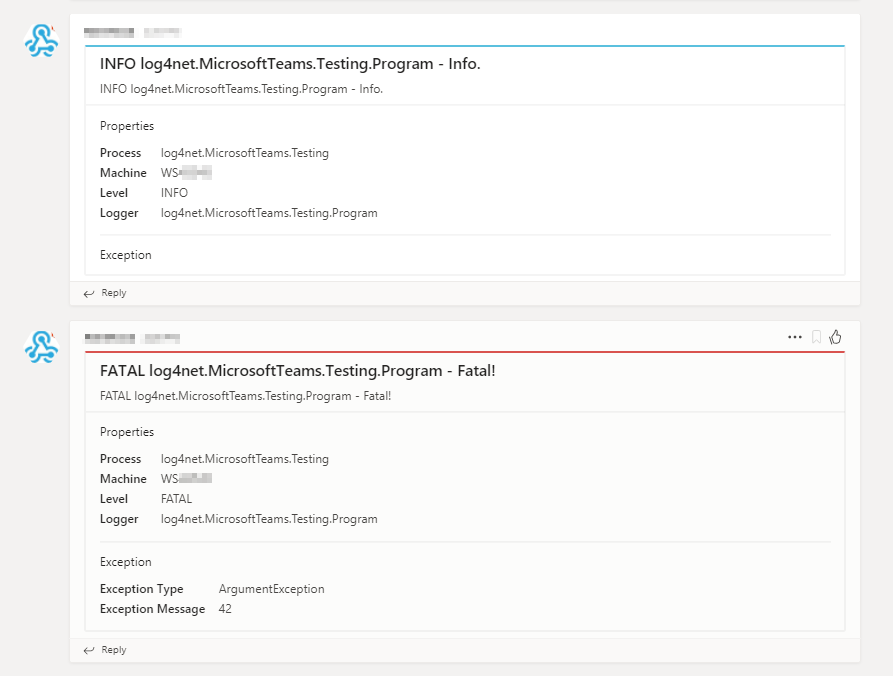The height and width of the screenshot is (676, 893).
Task: Click the INFO card subtitle text
Action: 241,89
